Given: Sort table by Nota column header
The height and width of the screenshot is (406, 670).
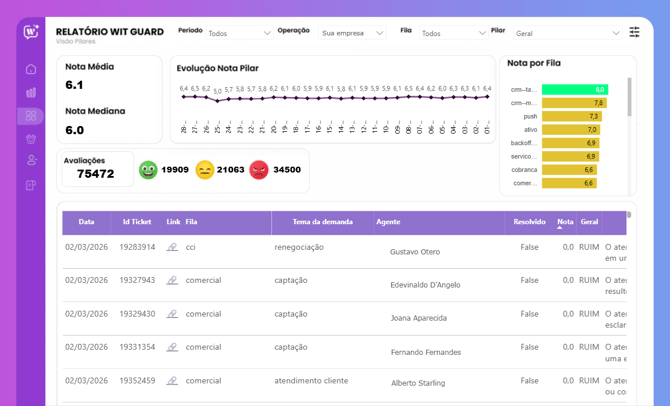Looking at the screenshot, I should tap(565, 222).
